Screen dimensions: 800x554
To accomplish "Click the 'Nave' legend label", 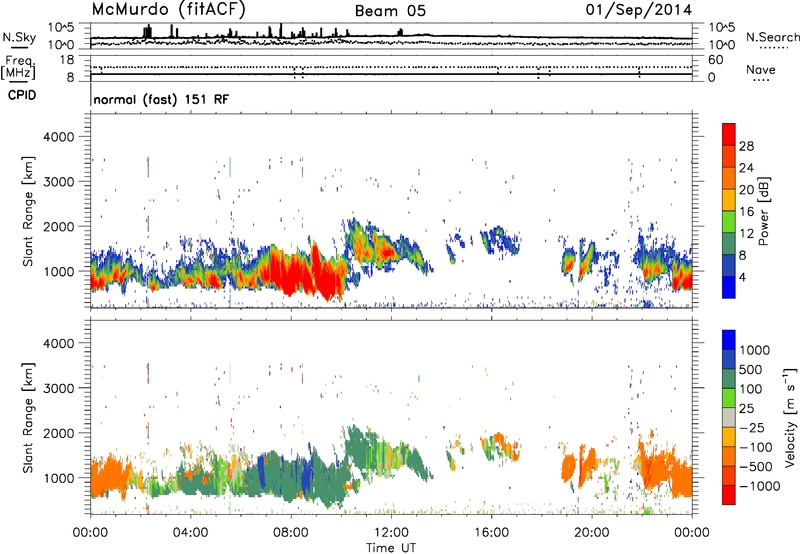I will click(x=761, y=69).
